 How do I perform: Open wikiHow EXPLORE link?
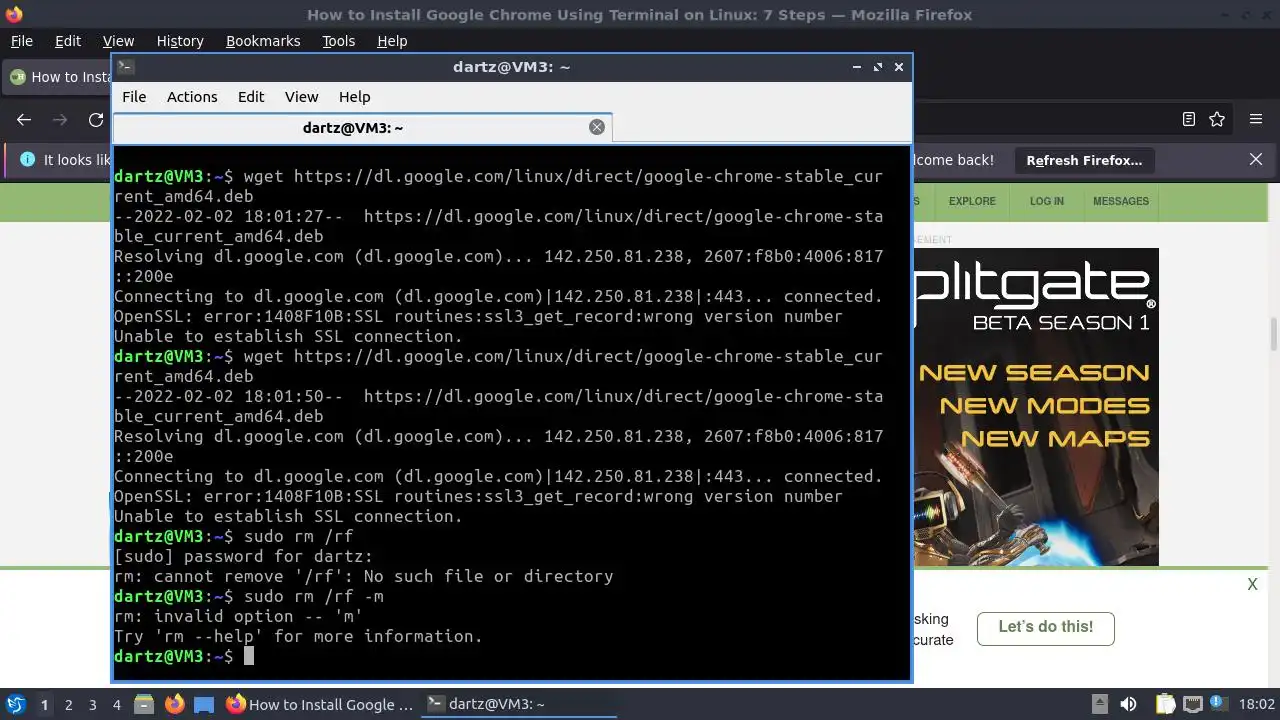coord(972,201)
